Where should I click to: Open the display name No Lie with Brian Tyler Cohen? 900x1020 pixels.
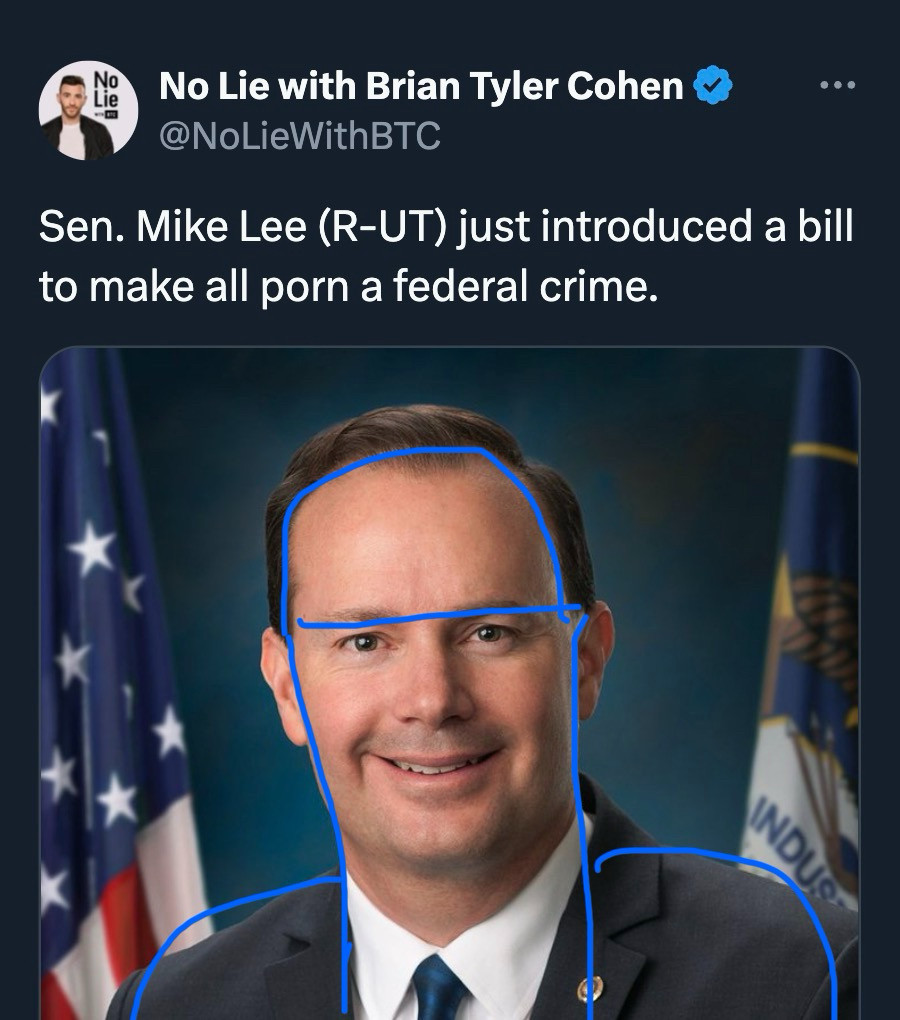pyautogui.click(x=421, y=85)
